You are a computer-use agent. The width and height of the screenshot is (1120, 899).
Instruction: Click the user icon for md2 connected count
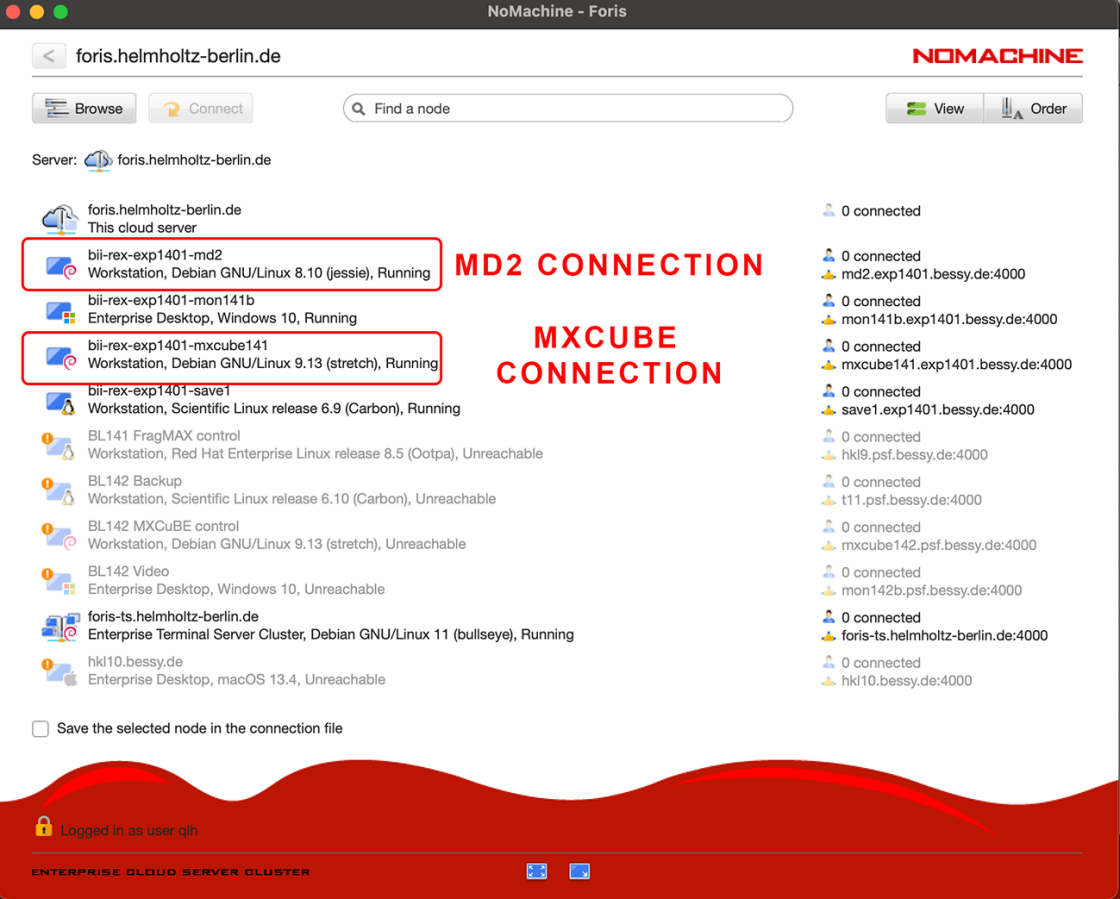tap(829, 255)
